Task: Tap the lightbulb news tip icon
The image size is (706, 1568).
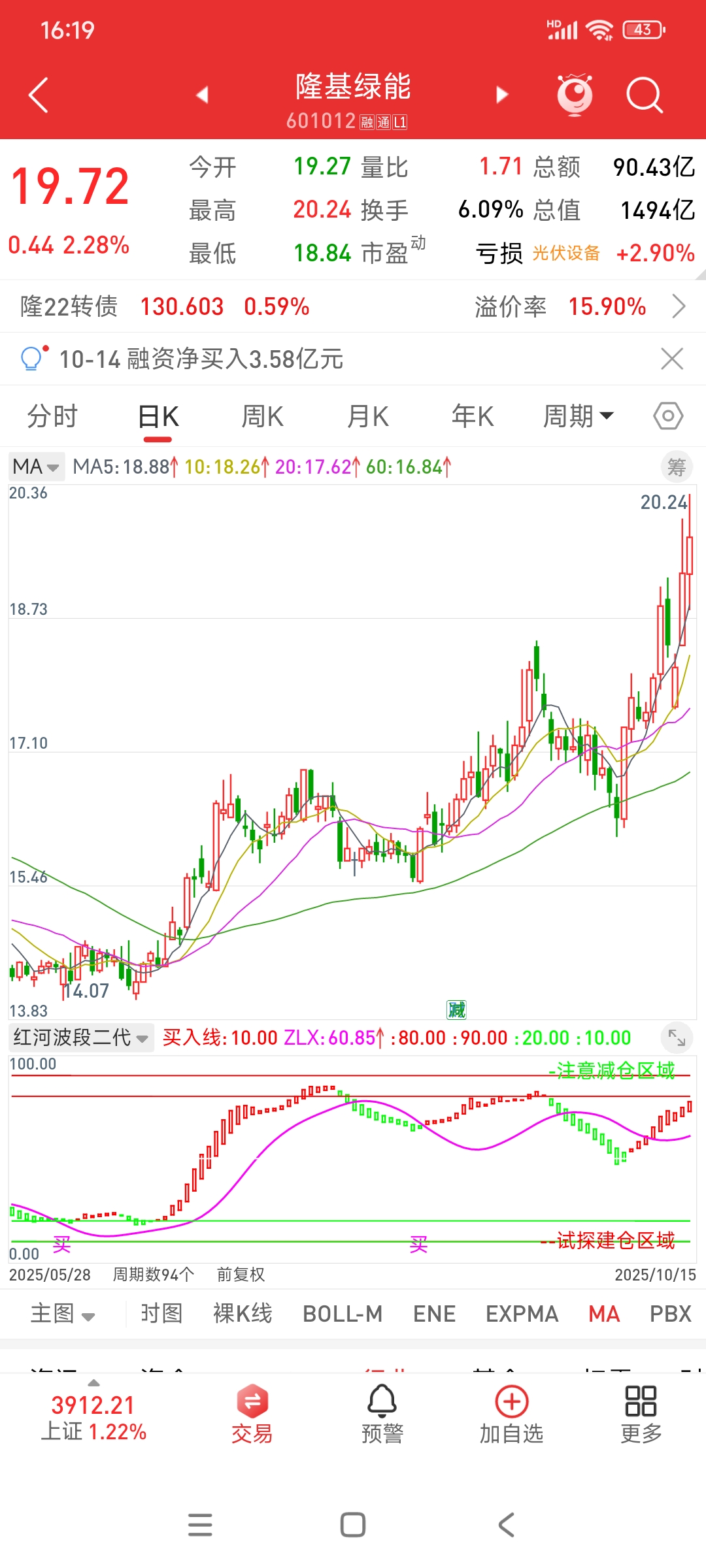Action: (33, 358)
